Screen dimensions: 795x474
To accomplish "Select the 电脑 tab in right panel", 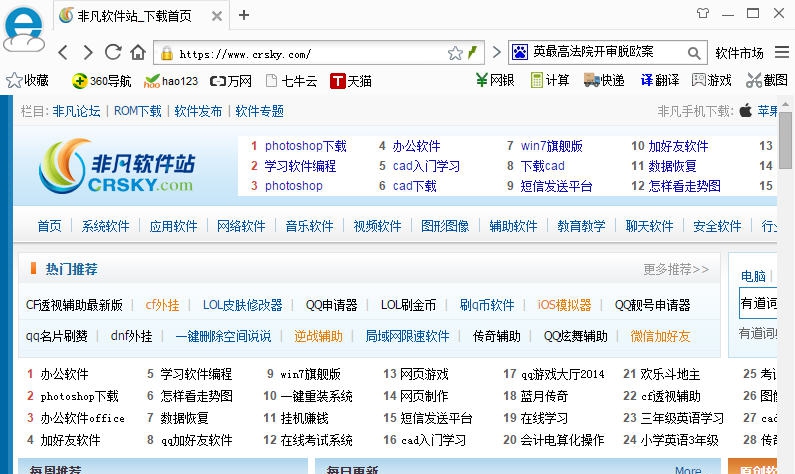I will (753, 276).
